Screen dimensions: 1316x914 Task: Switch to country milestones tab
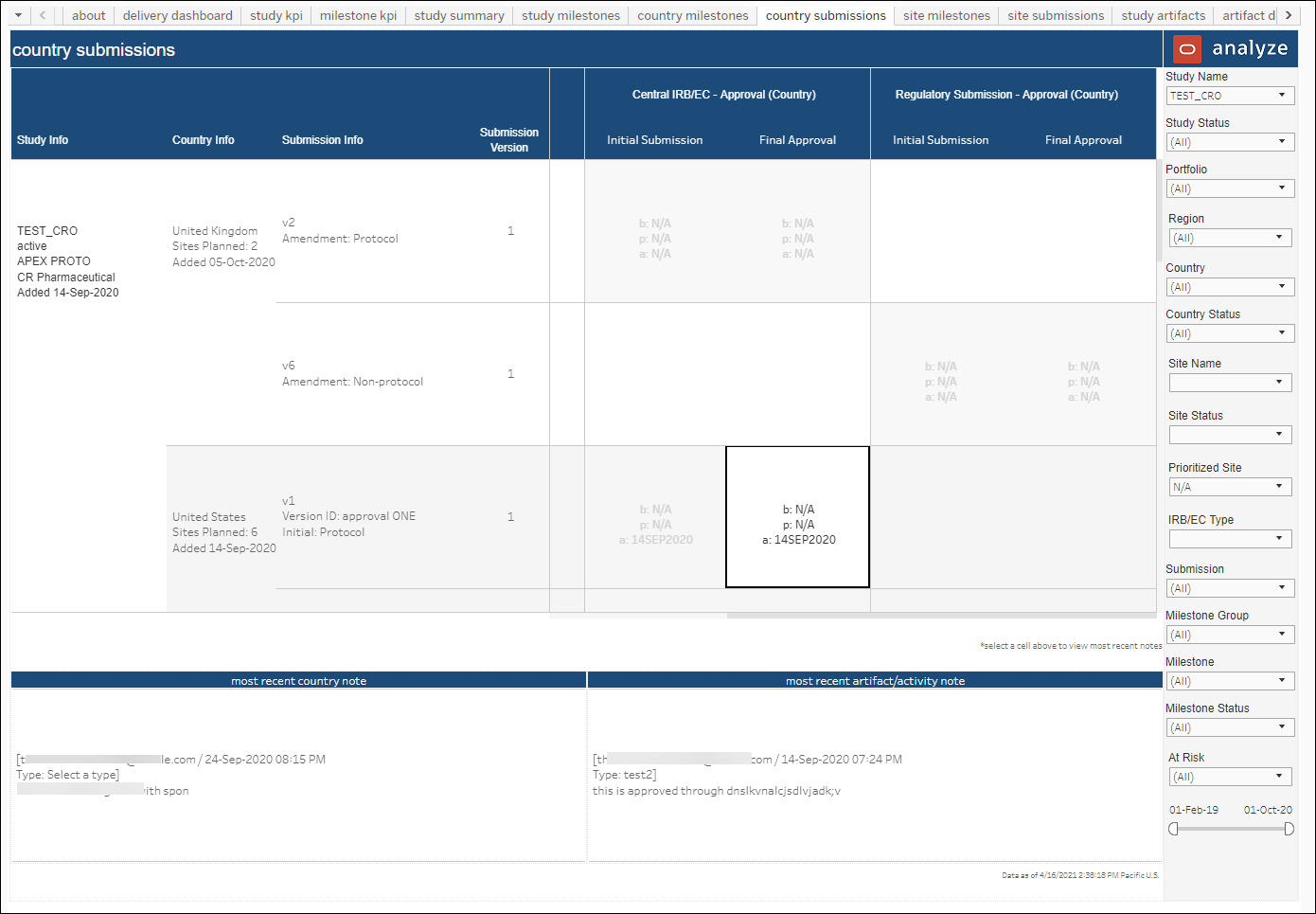[693, 15]
